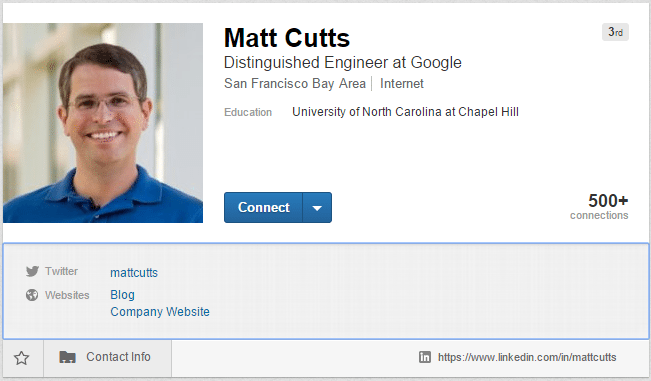Open the mattcutts Twitter link
Screen dimensions: 651x381
134,273
